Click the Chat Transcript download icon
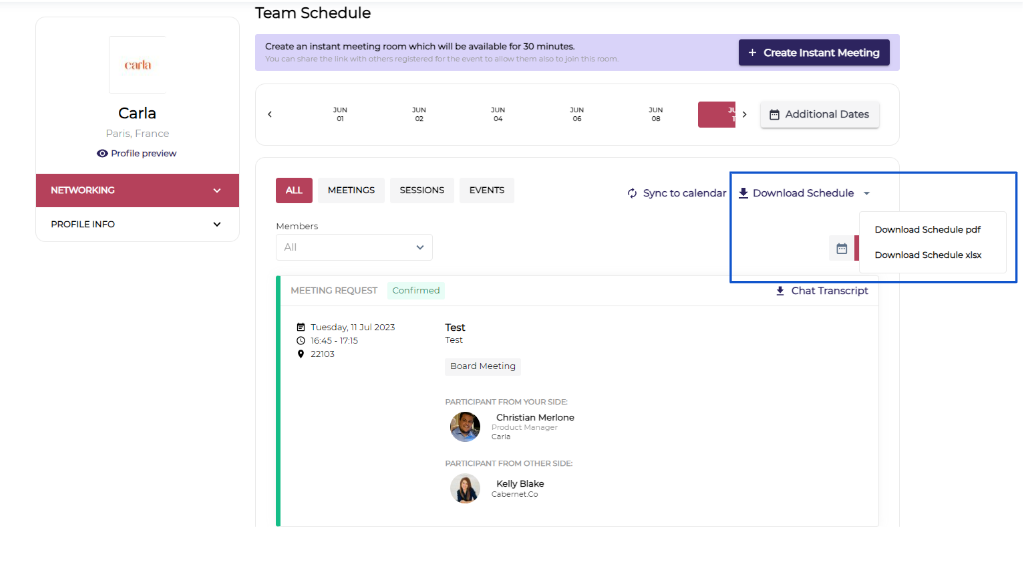1034x567 pixels. point(780,291)
